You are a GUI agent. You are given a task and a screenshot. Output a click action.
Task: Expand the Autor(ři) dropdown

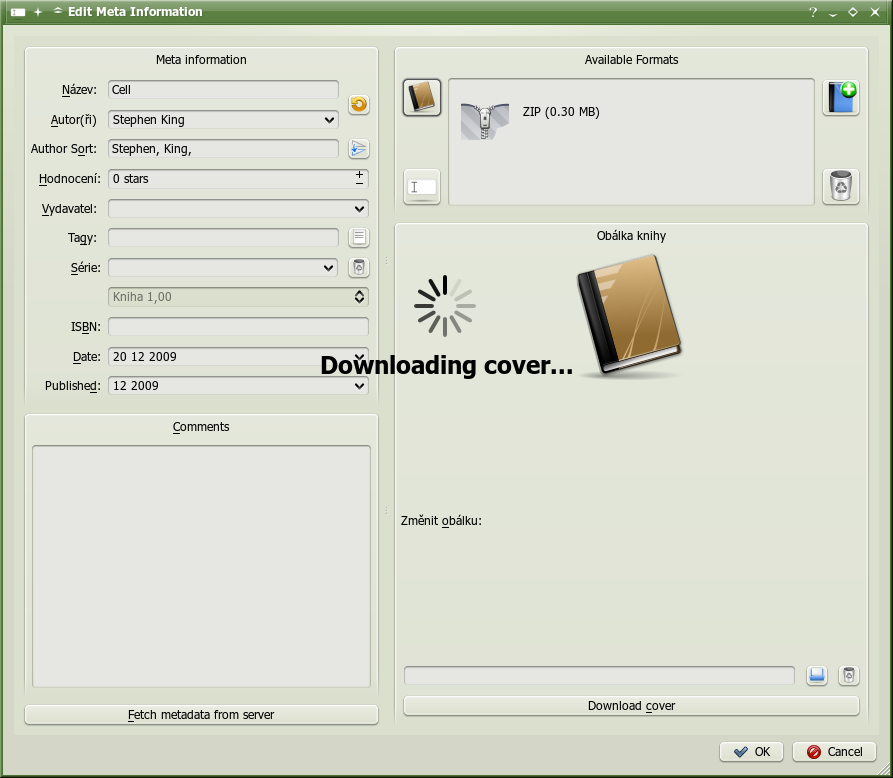coord(330,120)
